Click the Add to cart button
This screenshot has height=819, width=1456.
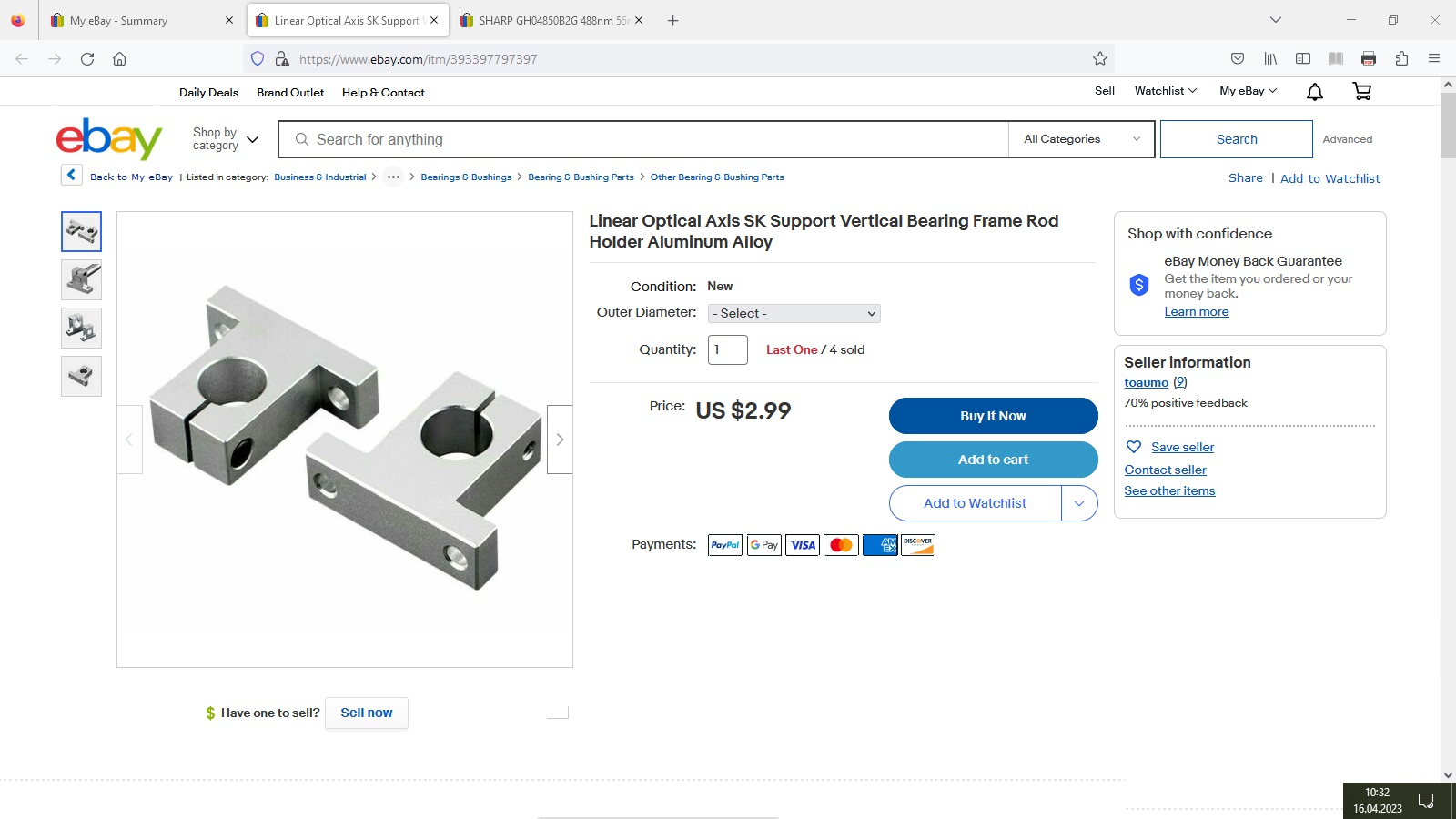[x=993, y=460]
